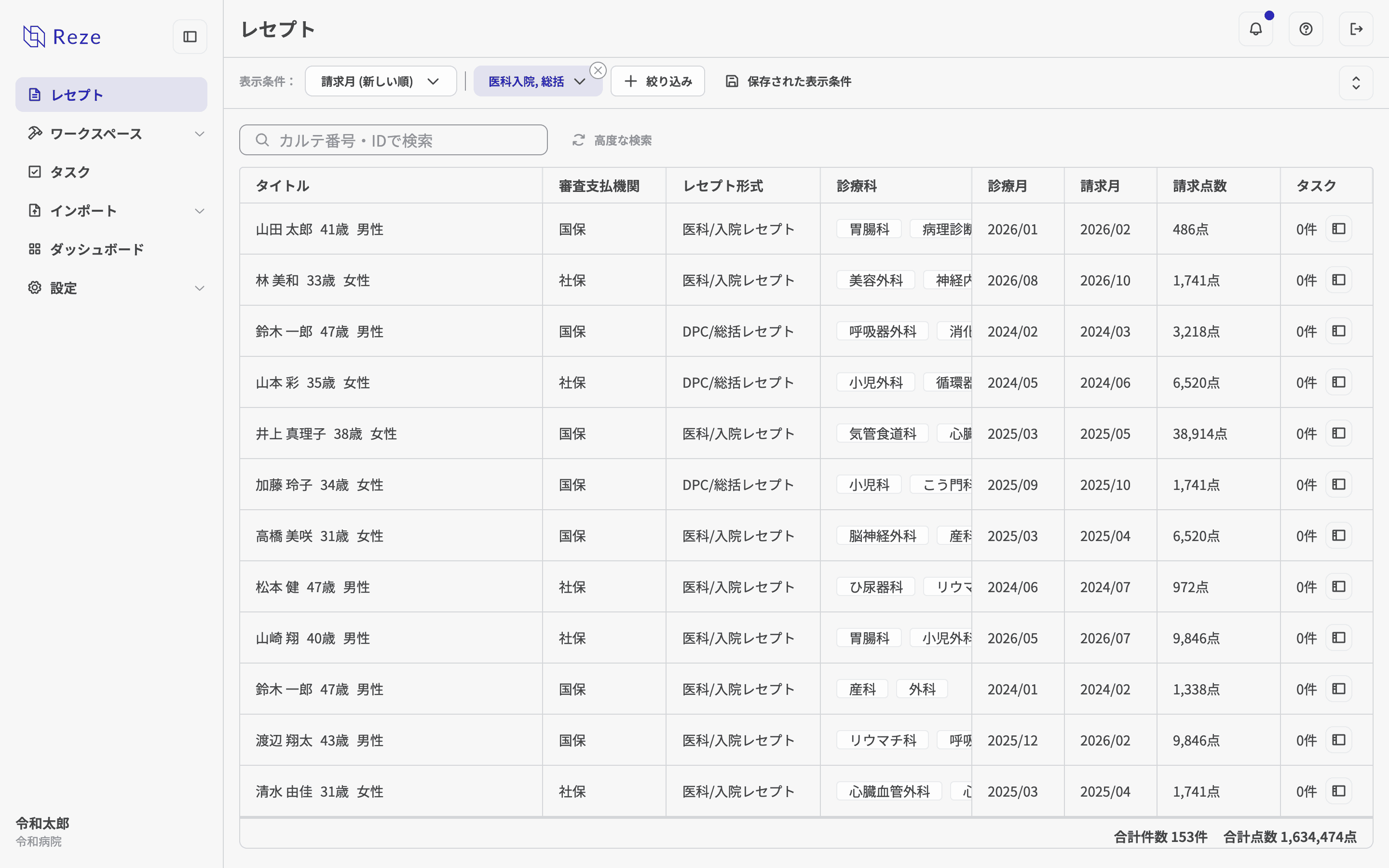Screen dimensions: 1389x868
Task: Click the 絞り込み add-filter button
Action: (658, 81)
